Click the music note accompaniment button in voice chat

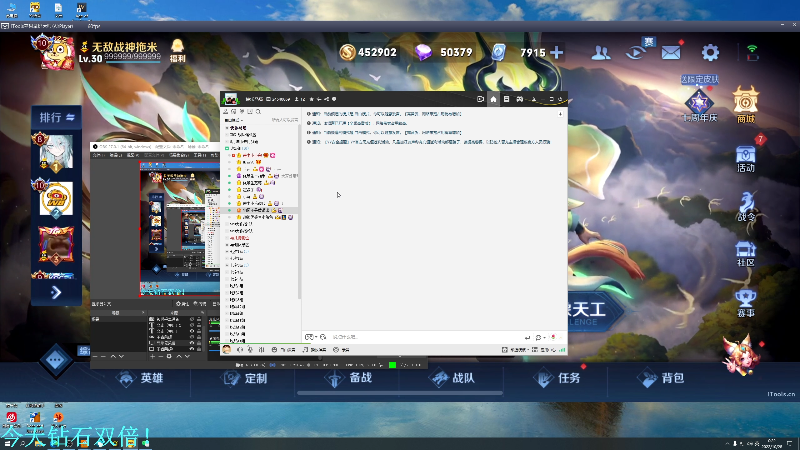[x=314, y=349]
